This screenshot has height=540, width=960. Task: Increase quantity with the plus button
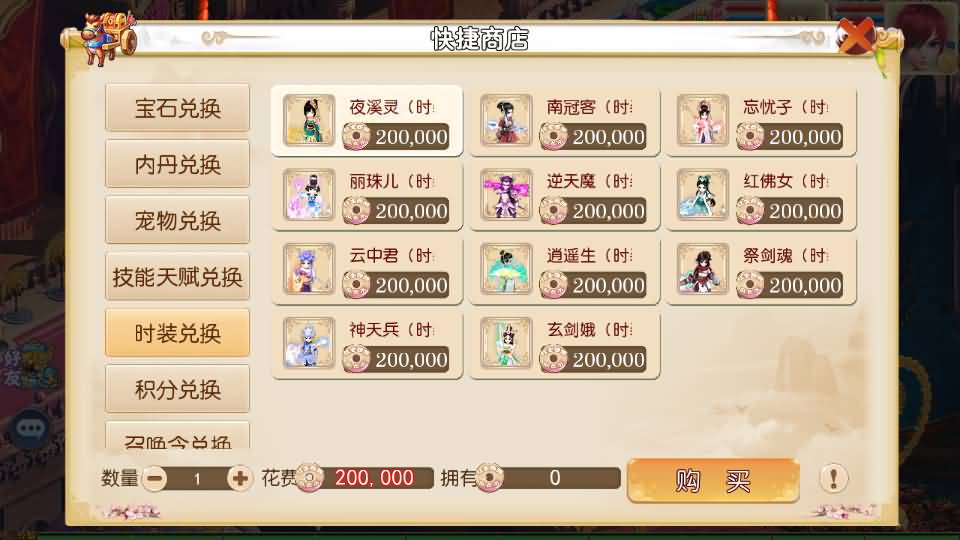[239, 478]
